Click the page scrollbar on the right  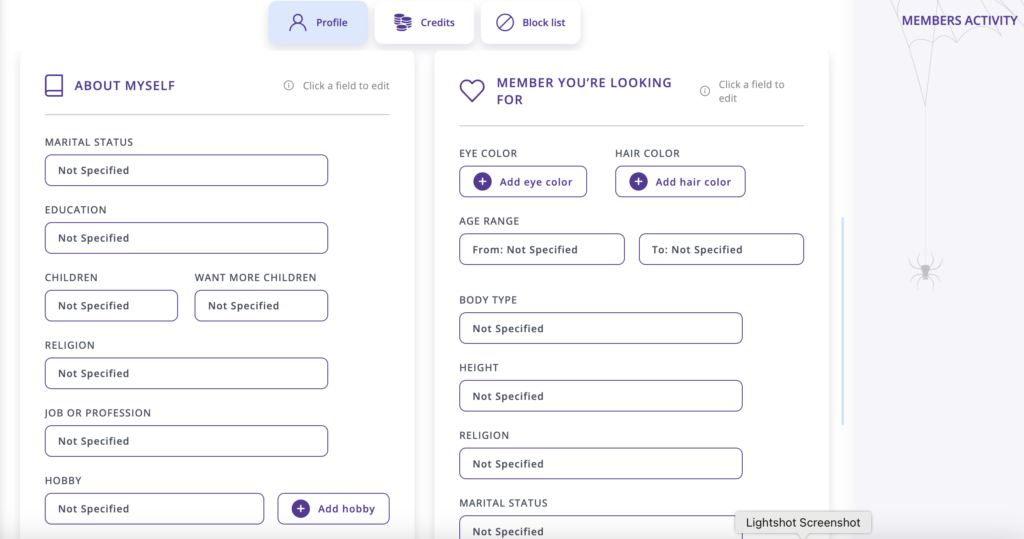tap(843, 320)
